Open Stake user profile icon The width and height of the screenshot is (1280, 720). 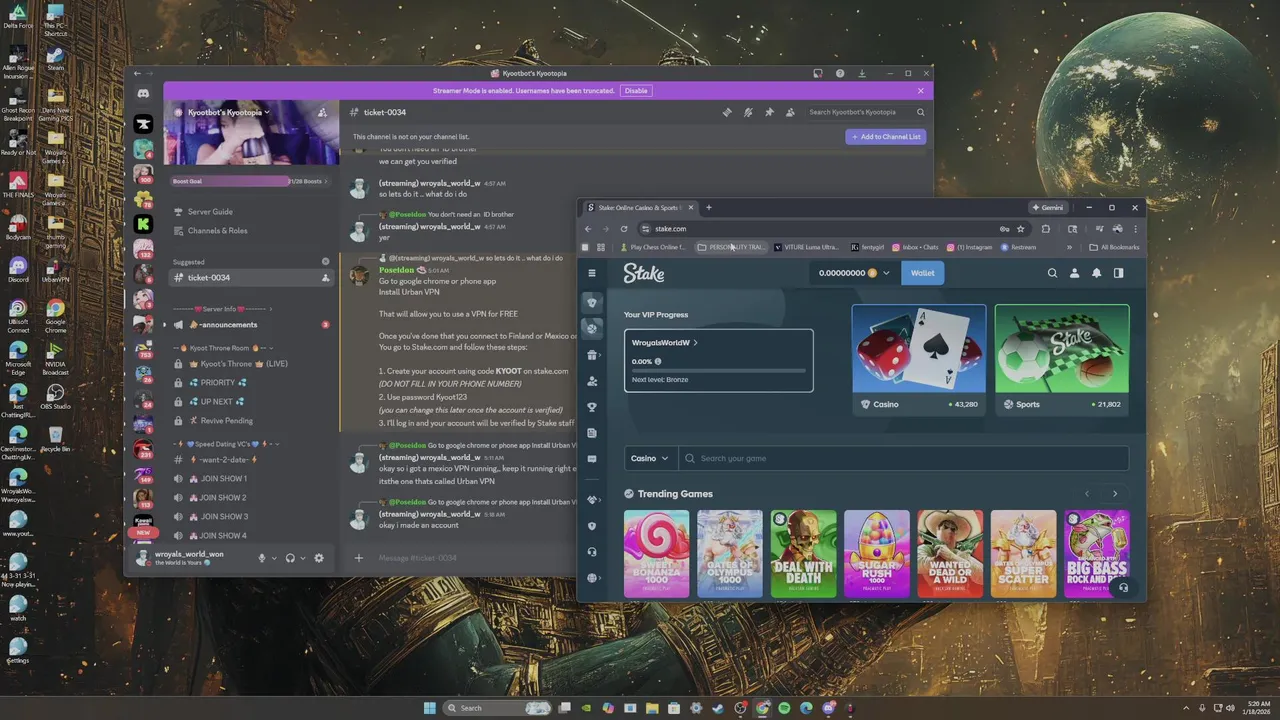click(1075, 273)
